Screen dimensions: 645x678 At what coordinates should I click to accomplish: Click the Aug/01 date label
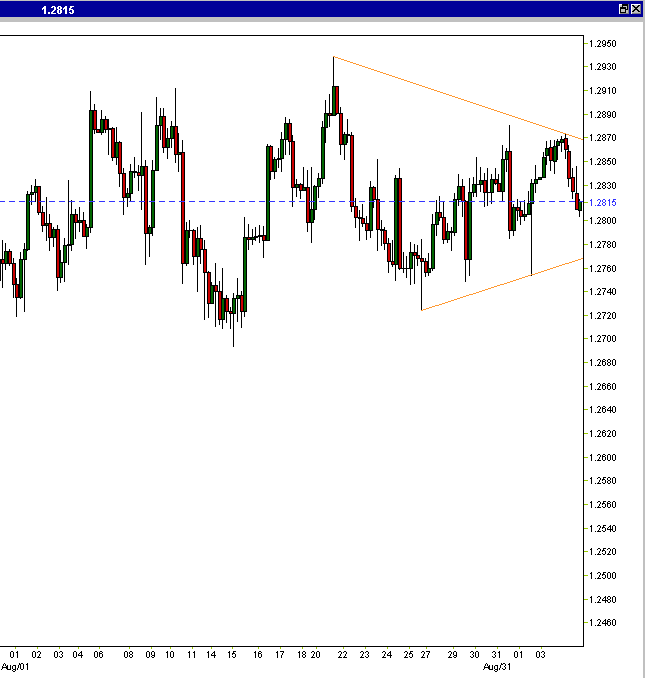[x=15, y=667]
